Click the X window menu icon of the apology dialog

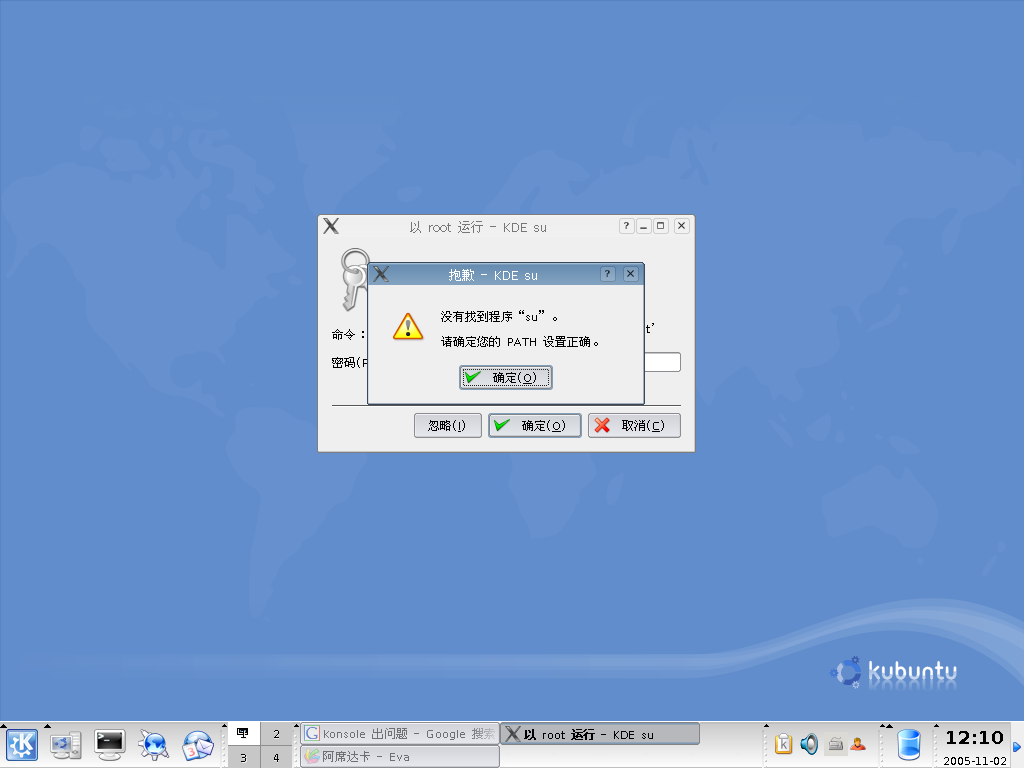(x=381, y=274)
